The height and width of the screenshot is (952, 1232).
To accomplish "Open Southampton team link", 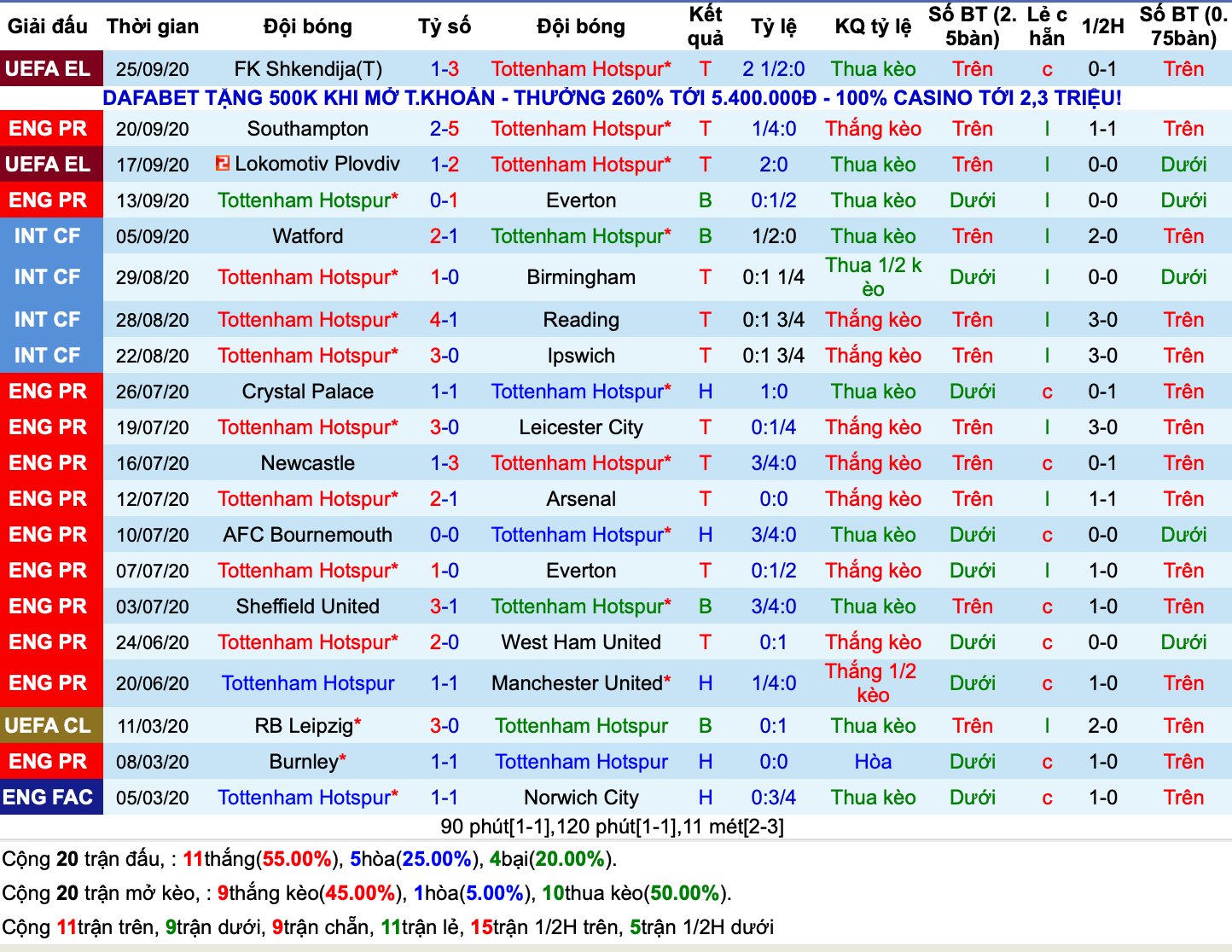I will pyautogui.click(x=308, y=129).
